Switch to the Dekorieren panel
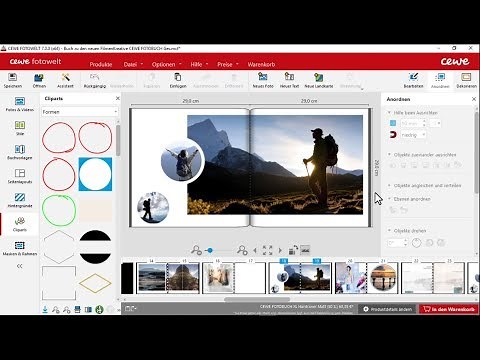 click(x=466, y=80)
